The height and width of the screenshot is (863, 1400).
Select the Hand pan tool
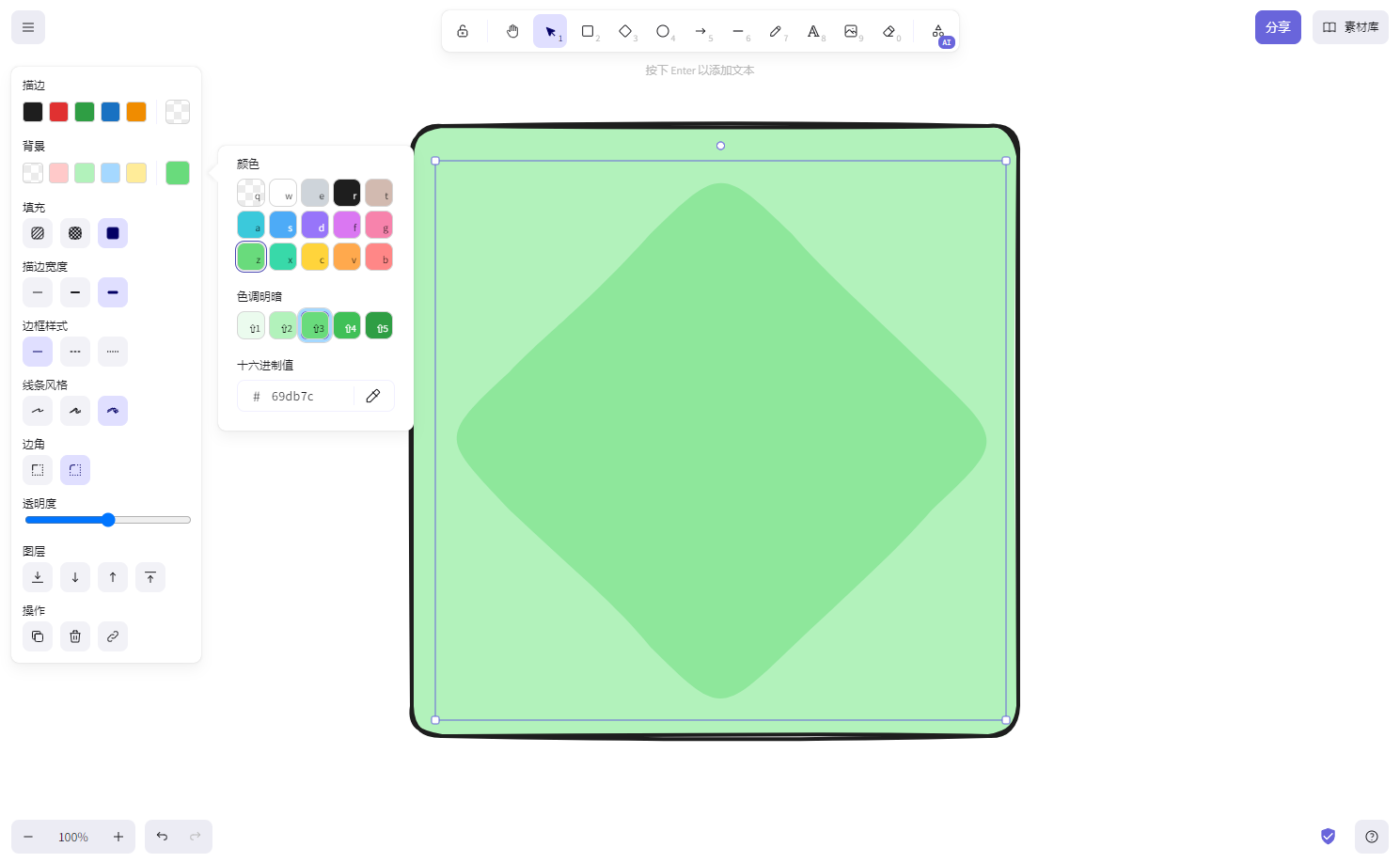(512, 31)
